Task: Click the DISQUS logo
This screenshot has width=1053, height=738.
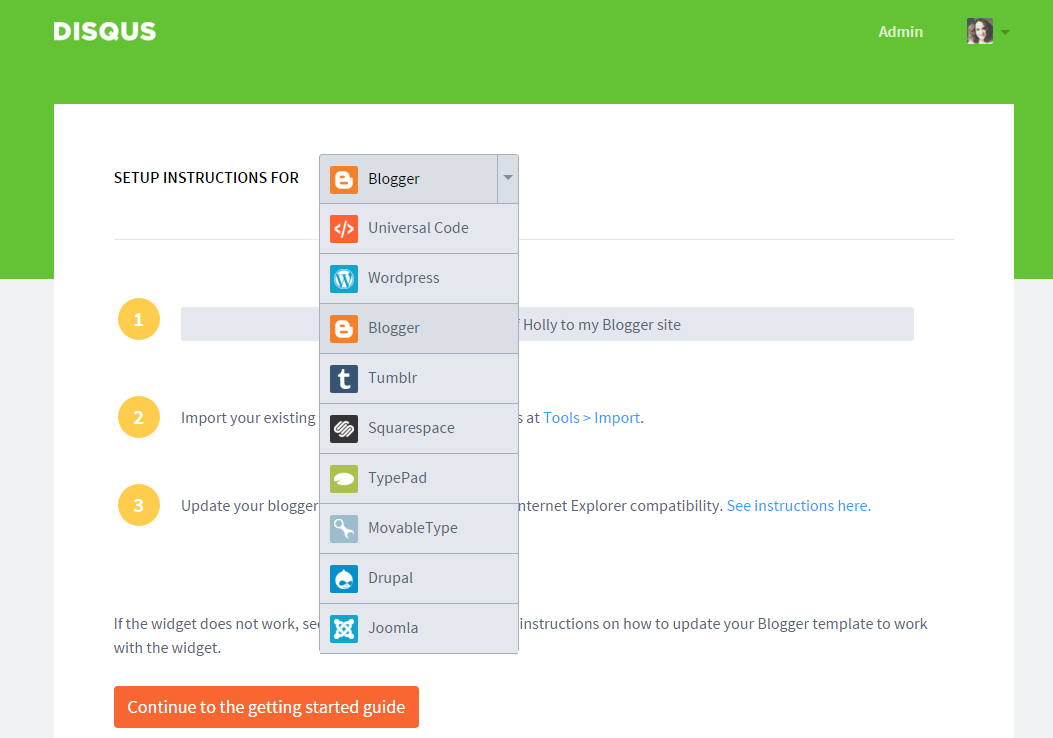Action: point(105,32)
